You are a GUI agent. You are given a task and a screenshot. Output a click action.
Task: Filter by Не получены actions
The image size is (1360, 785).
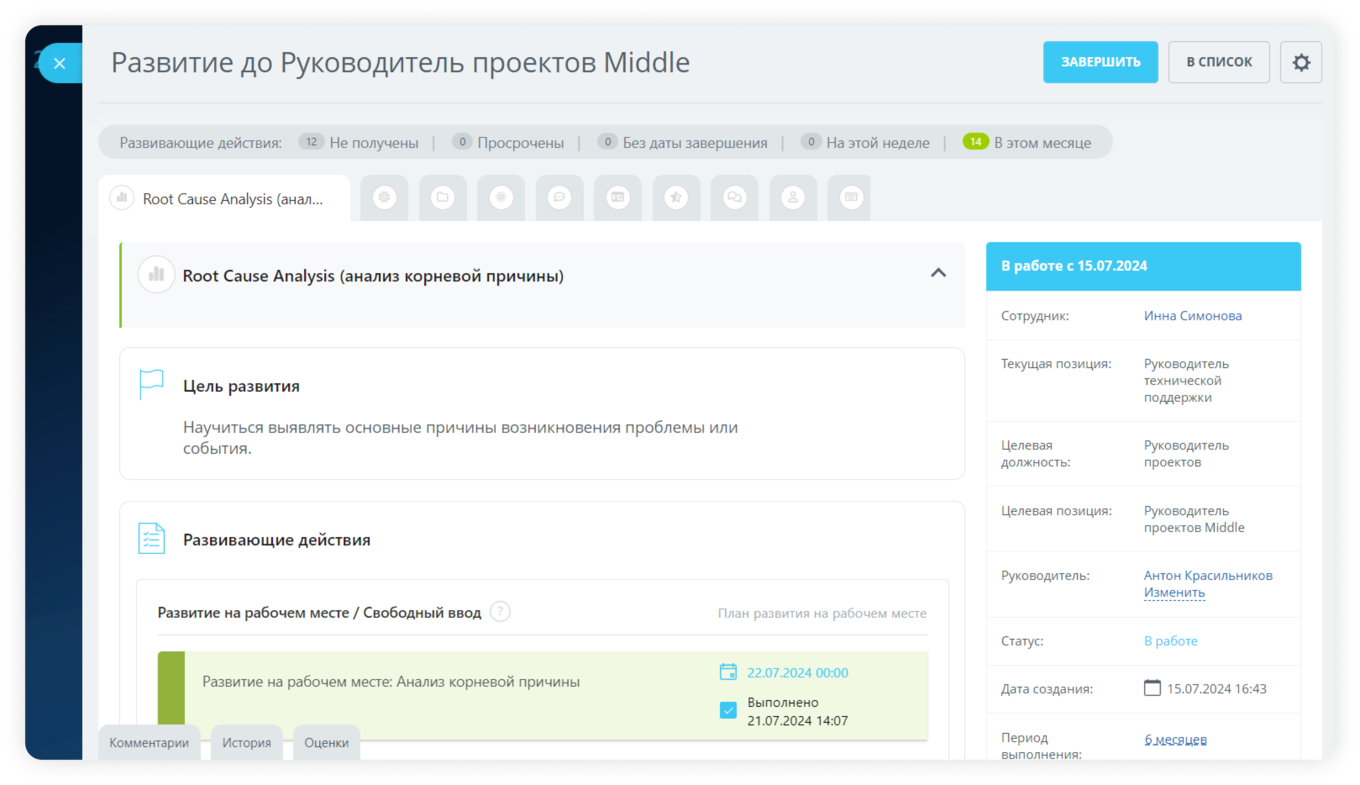(x=358, y=143)
